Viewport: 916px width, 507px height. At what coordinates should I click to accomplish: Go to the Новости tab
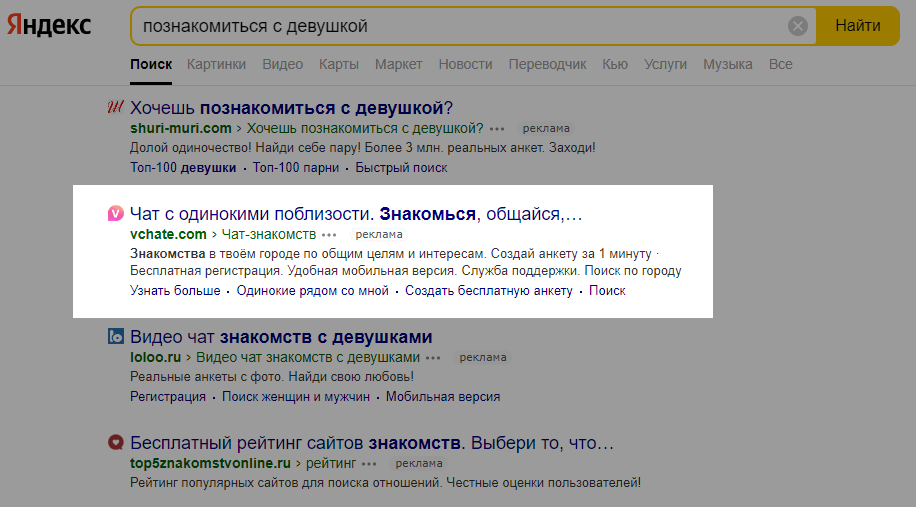(x=466, y=64)
